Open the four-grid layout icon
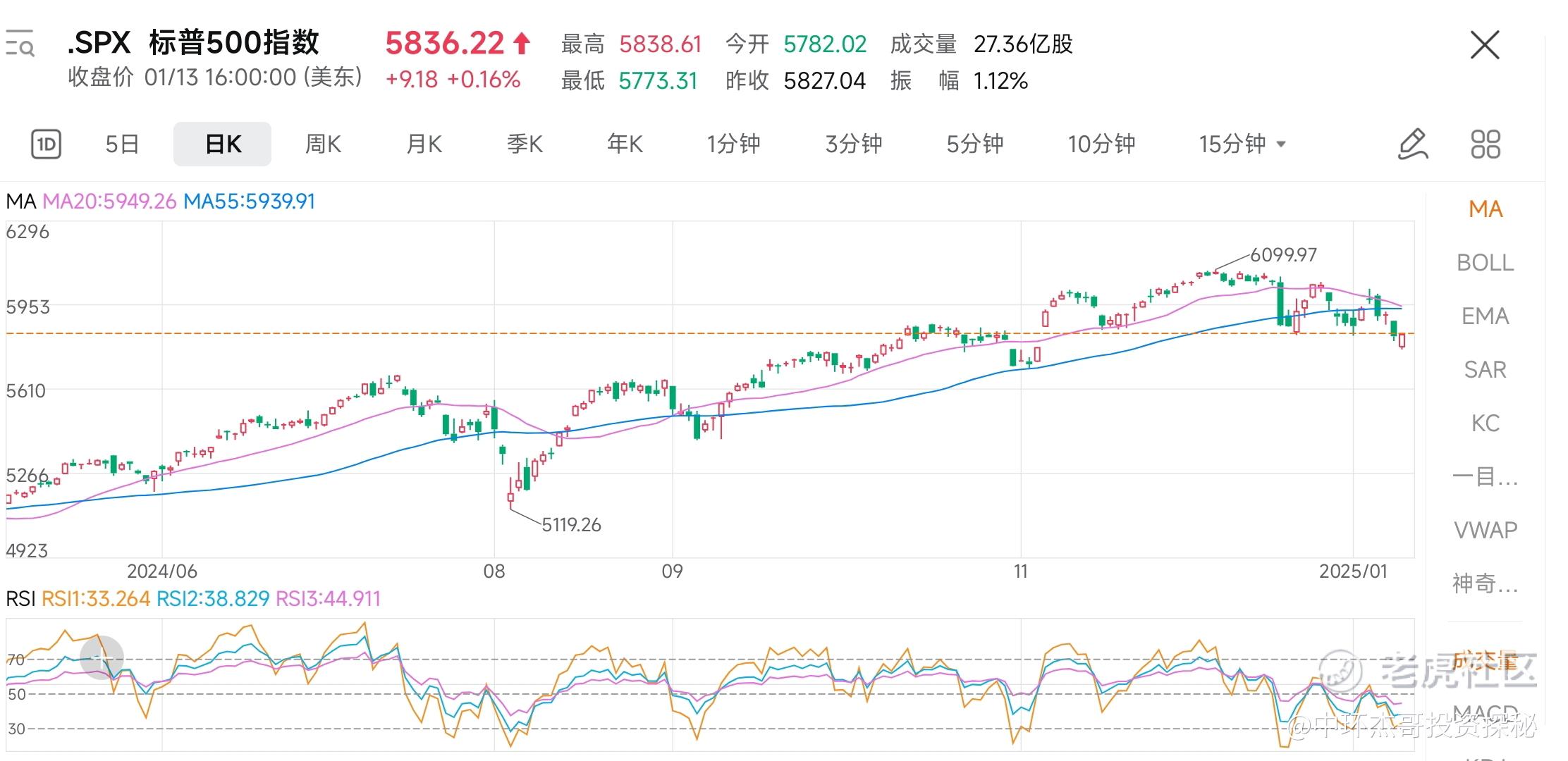The height and width of the screenshot is (761, 1568). [x=1486, y=144]
